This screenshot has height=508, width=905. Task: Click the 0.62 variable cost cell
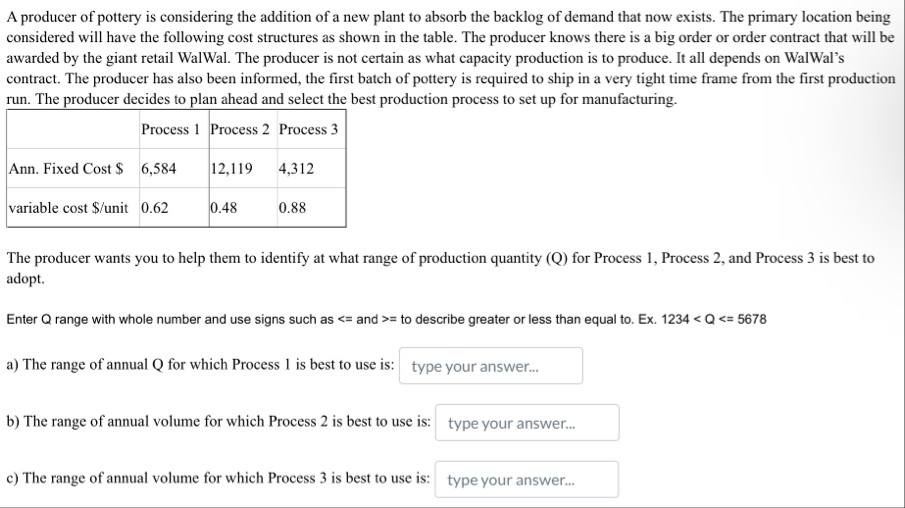tap(174, 208)
